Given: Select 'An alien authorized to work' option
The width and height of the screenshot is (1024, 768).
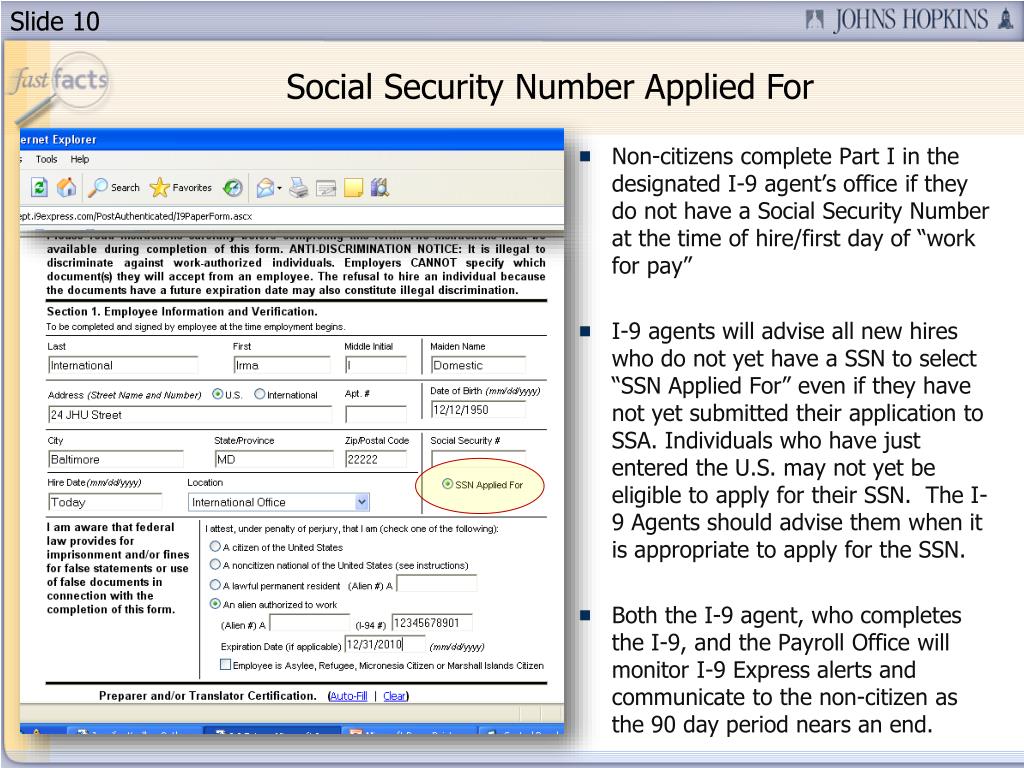Looking at the screenshot, I should (x=215, y=603).
